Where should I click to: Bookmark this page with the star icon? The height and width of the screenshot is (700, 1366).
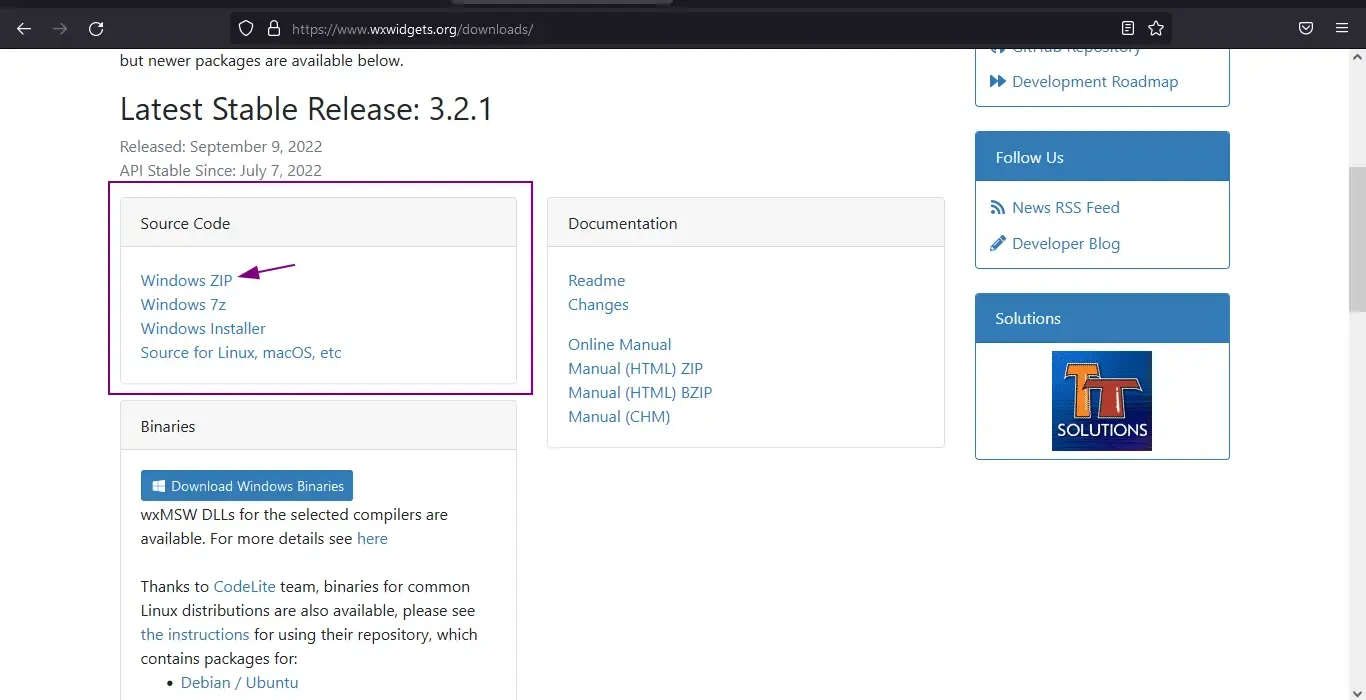click(1156, 29)
